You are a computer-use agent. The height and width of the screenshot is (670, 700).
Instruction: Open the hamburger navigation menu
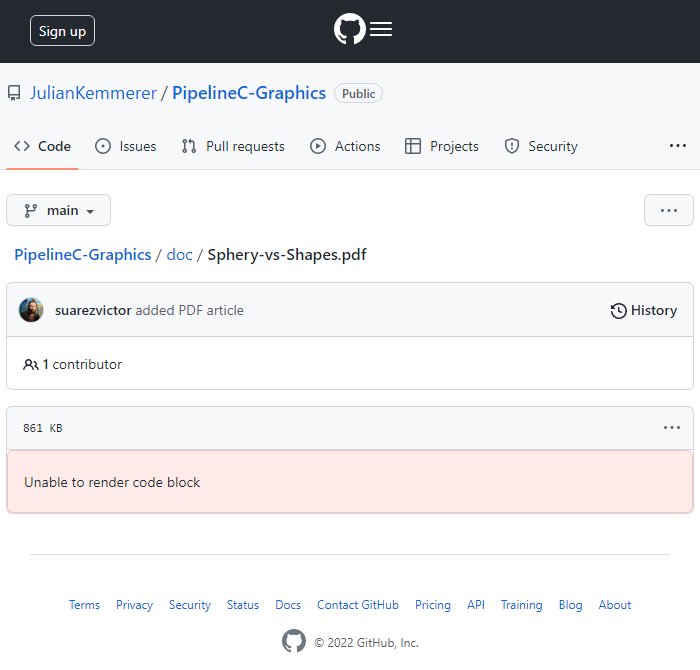coord(381,29)
